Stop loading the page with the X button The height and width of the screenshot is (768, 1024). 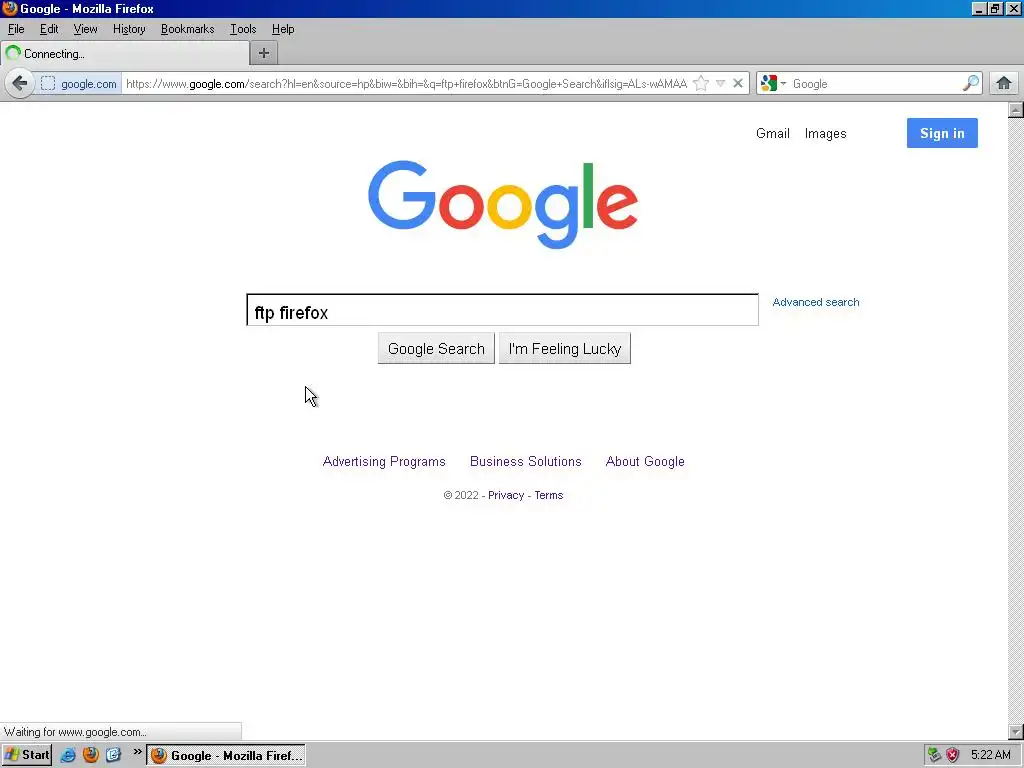[x=738, y=84]
